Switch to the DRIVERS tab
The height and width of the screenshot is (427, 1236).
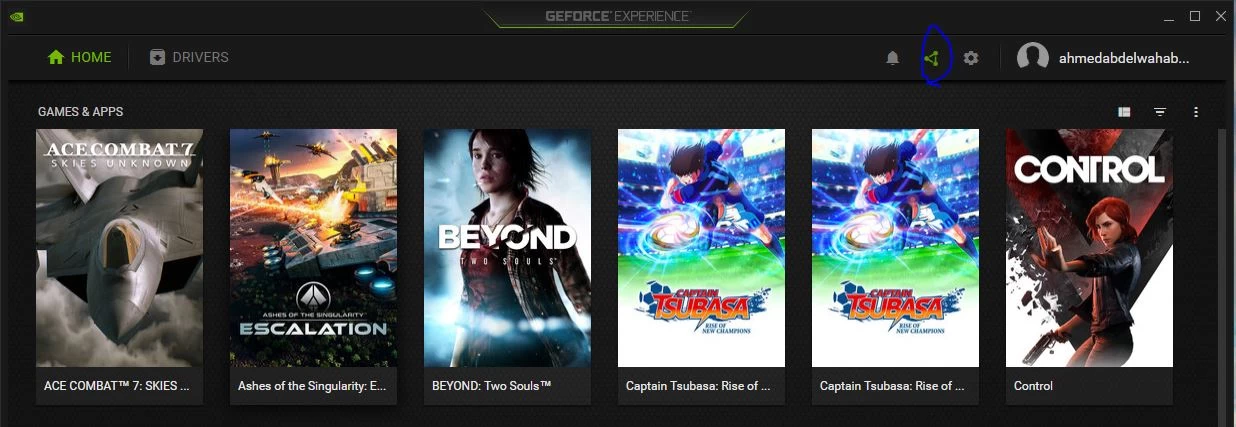tap(189, 57)
